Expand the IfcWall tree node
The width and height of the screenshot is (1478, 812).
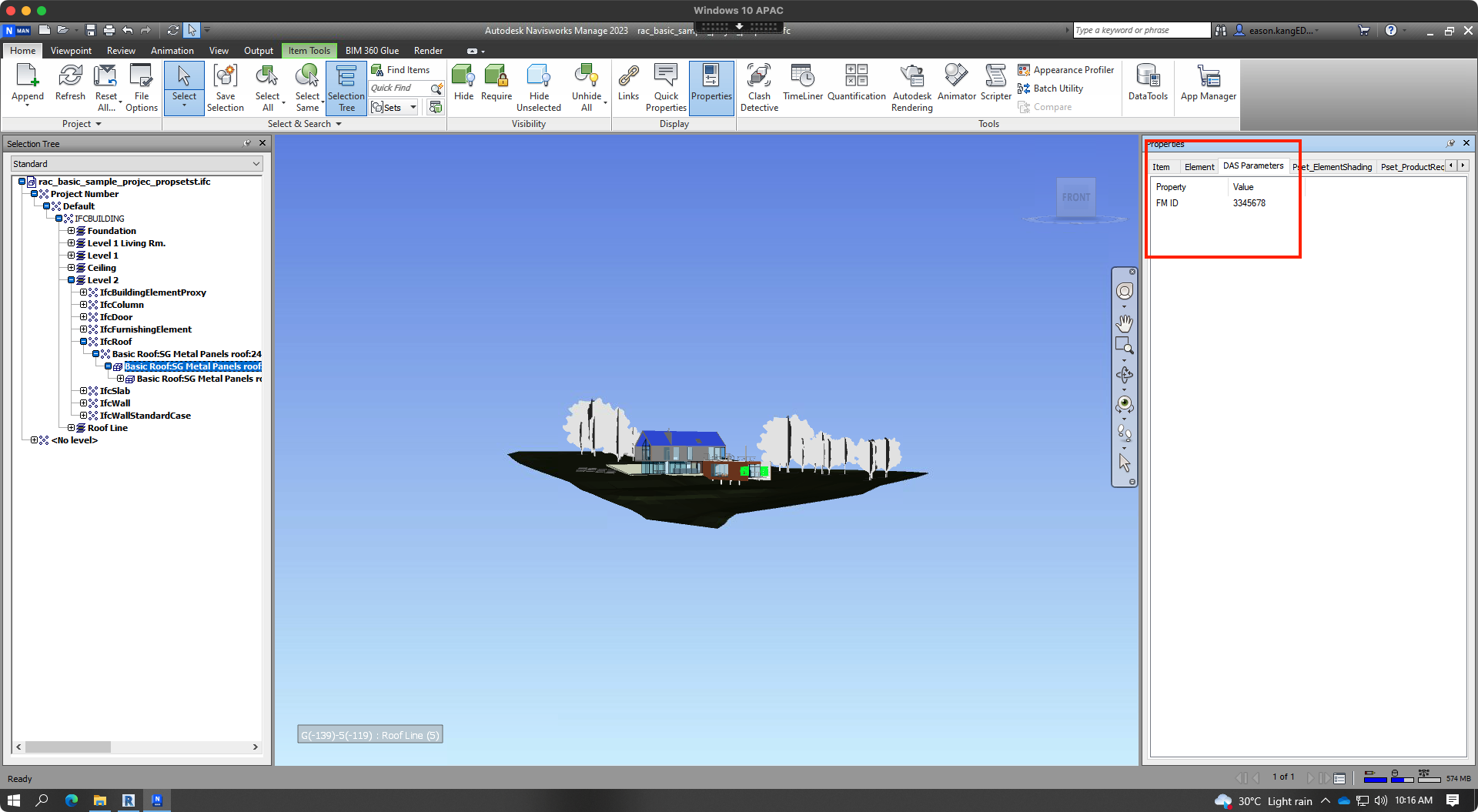pyautogui.click(x=84, y=403)
